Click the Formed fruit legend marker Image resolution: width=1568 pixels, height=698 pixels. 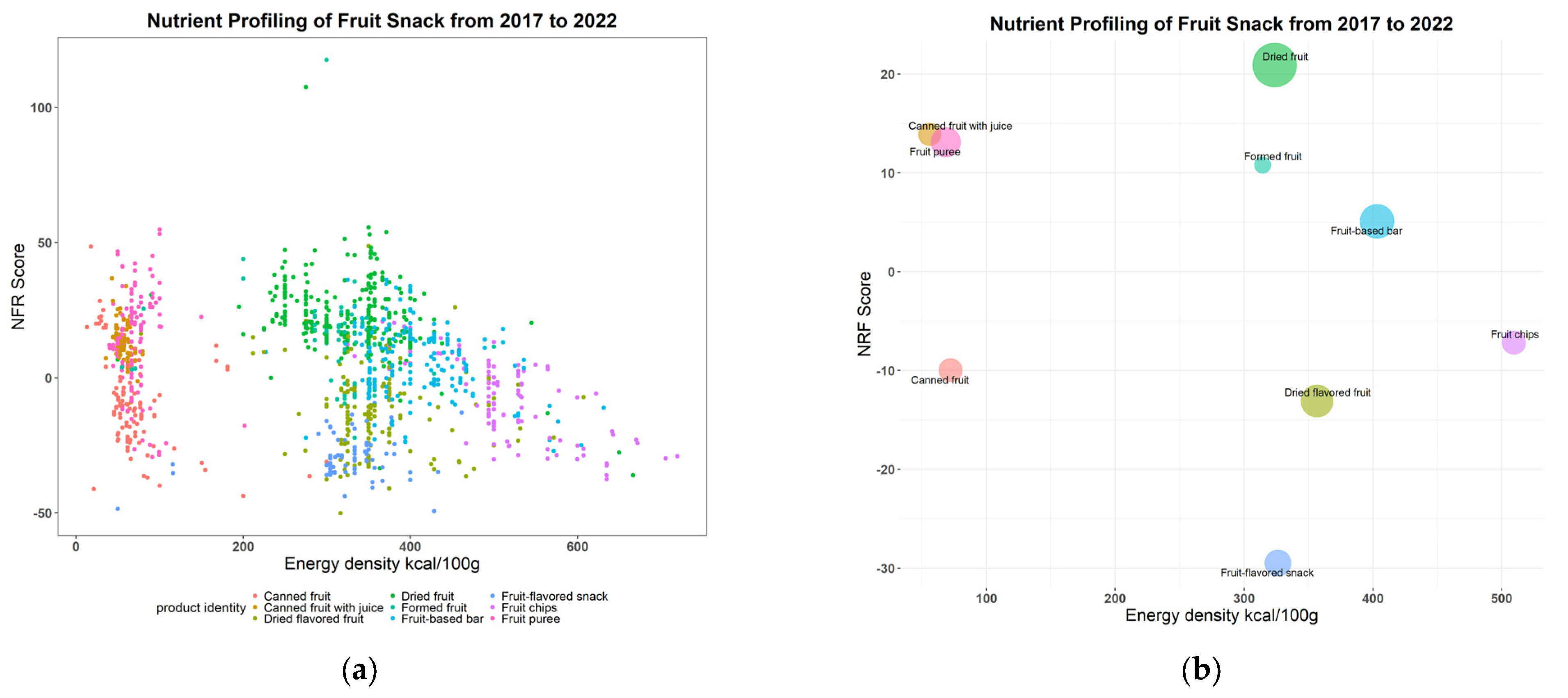point(393,607)
